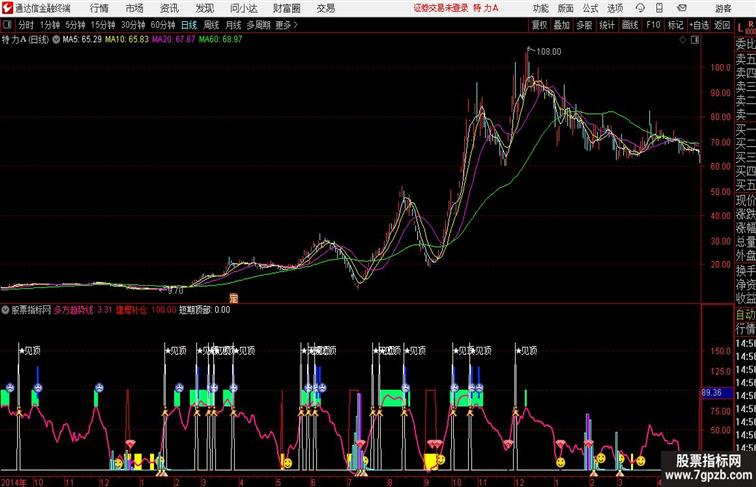Click the 复权 toolbar button
The width and height of the screenshot is (756, 487).
pyautogui.click(x=539, y=25)
